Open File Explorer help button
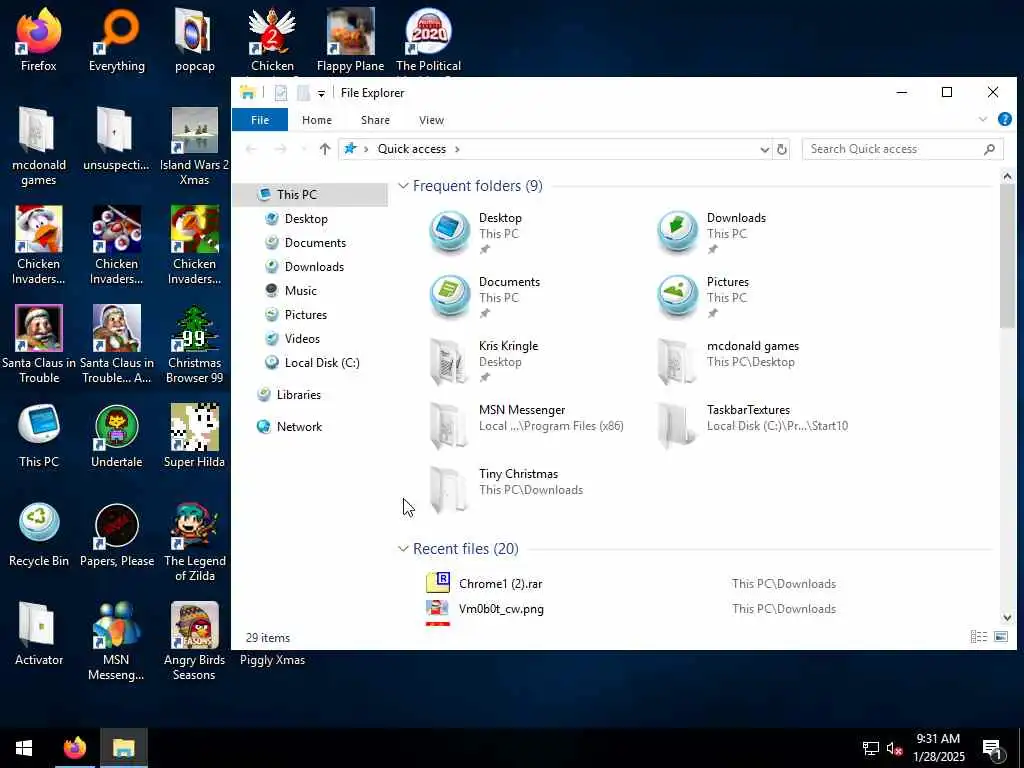The image size is (1024, 768). (1004, 120)
